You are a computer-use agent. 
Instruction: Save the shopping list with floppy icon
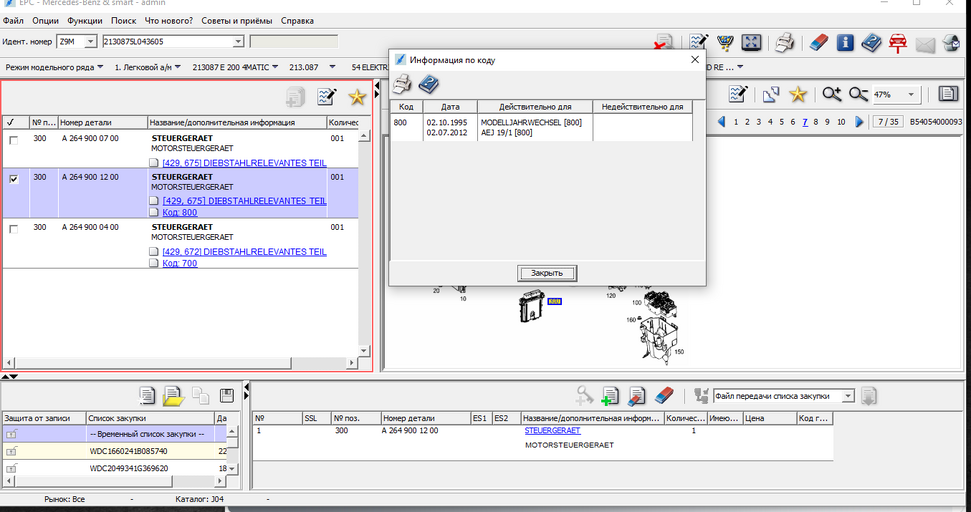[227, 396]
